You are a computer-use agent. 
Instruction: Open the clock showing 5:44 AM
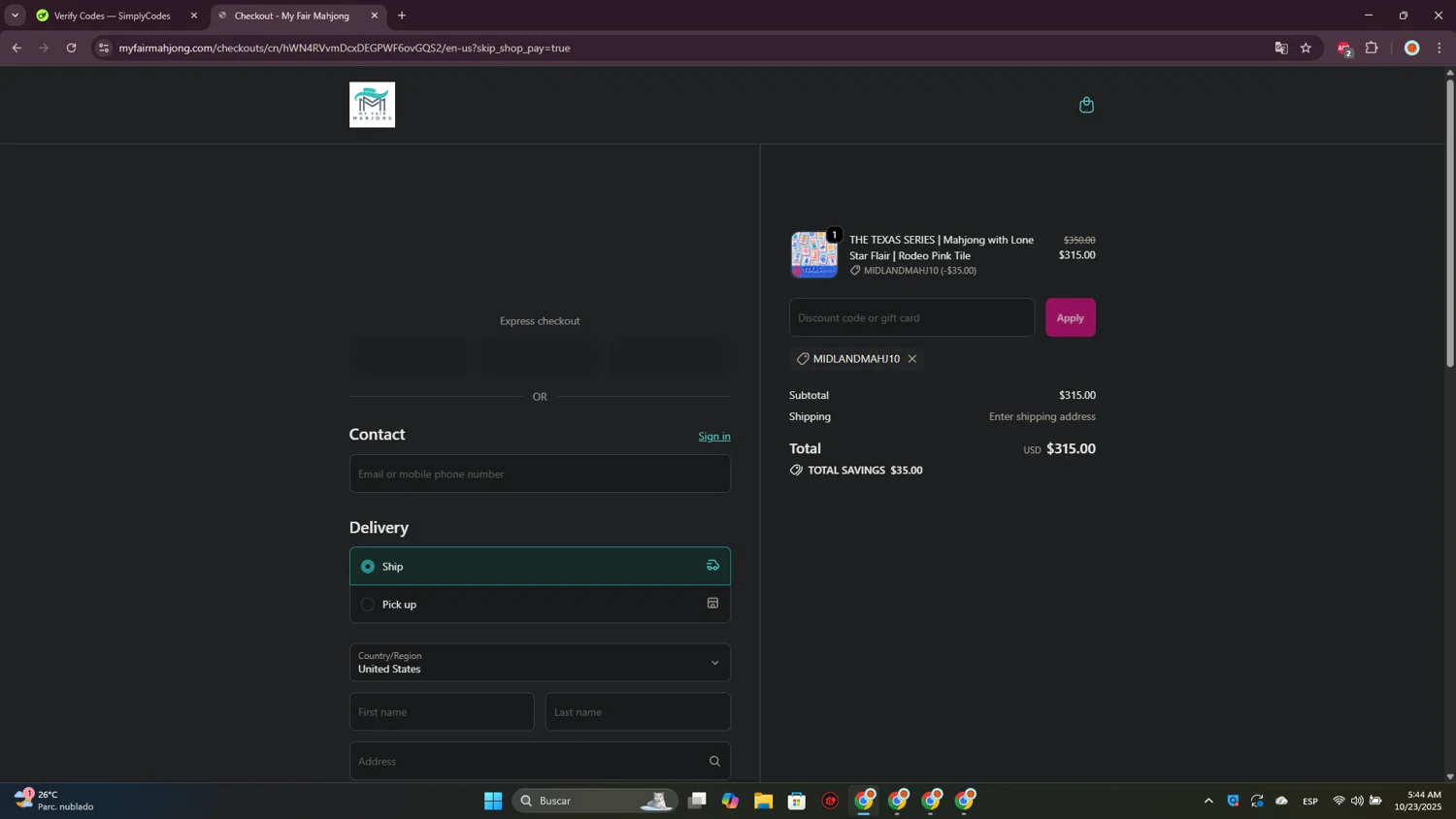[1418, 801]
